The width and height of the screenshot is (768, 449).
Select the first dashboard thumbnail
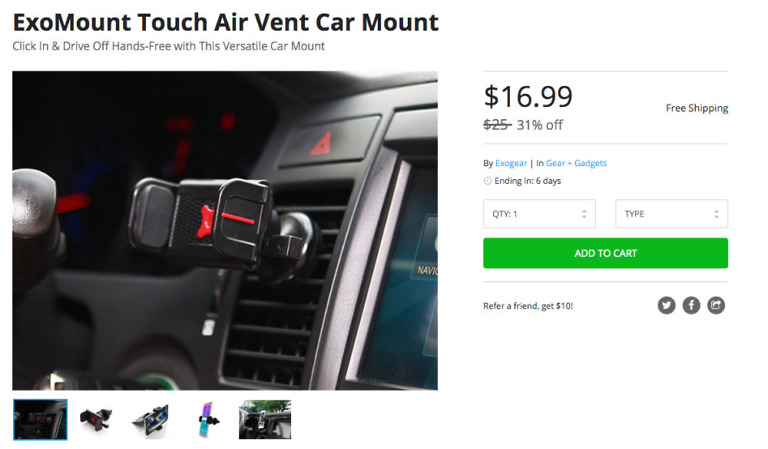40,420
